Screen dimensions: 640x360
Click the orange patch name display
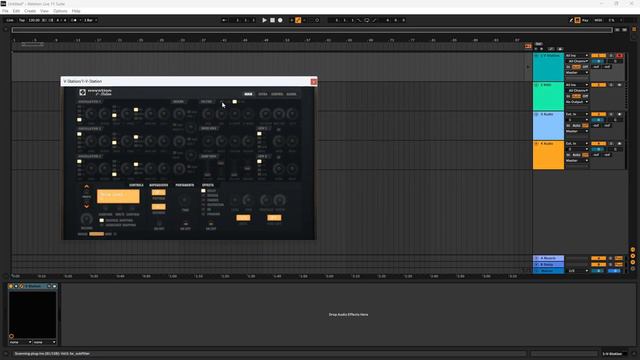[118, 196]
